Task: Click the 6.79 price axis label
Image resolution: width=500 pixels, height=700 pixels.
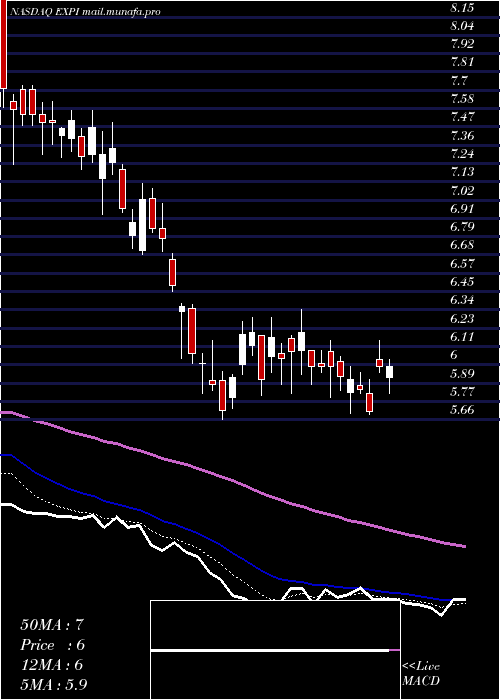Action: pos(462,227)
